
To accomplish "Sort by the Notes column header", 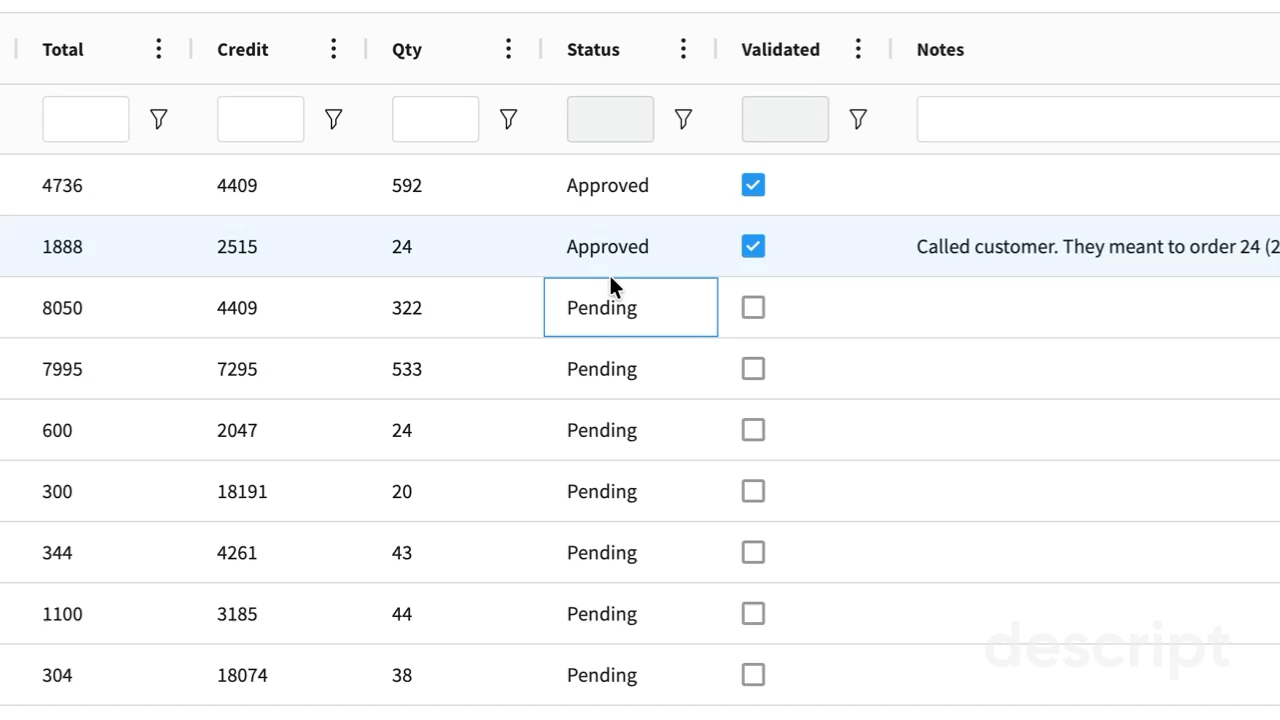I will [940, 49].
